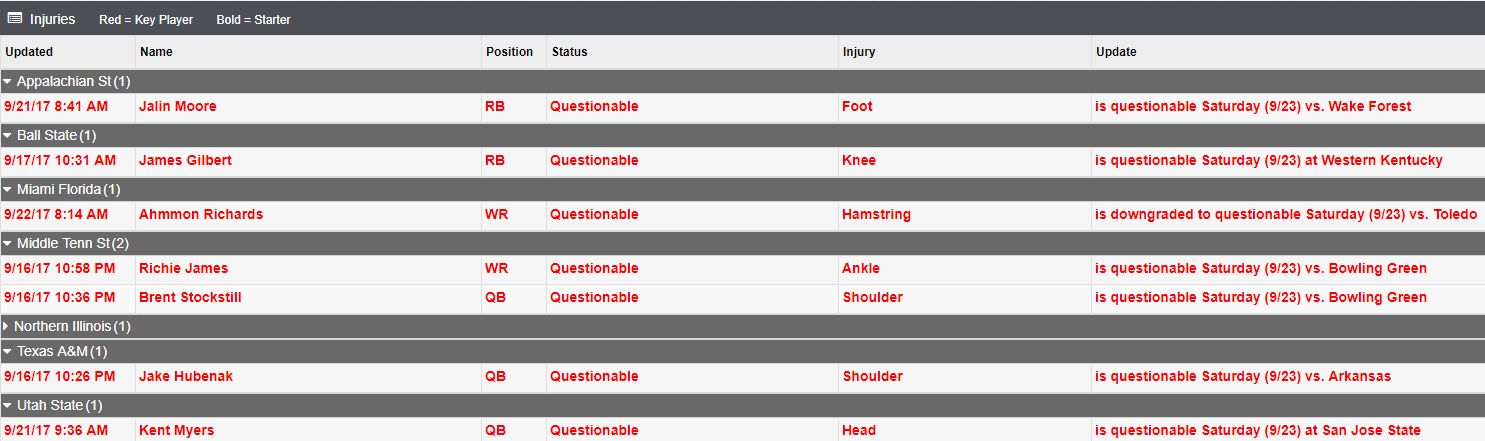This screenshot has height=441, width=1485.
Task: Collapse the Utah State group
Action: point(7,405)
